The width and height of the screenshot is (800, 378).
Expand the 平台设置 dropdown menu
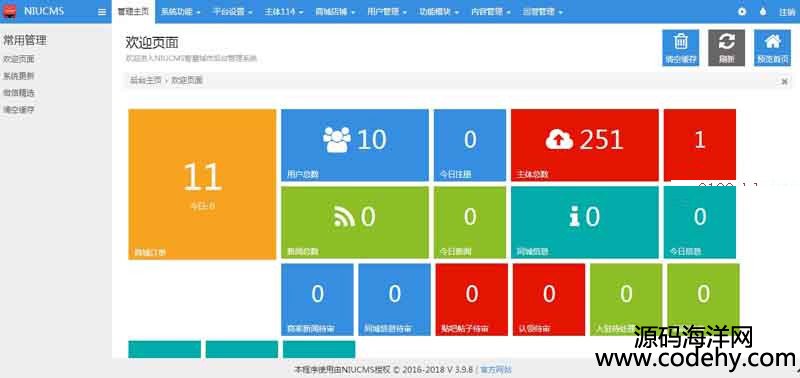[x=232, y=12]
